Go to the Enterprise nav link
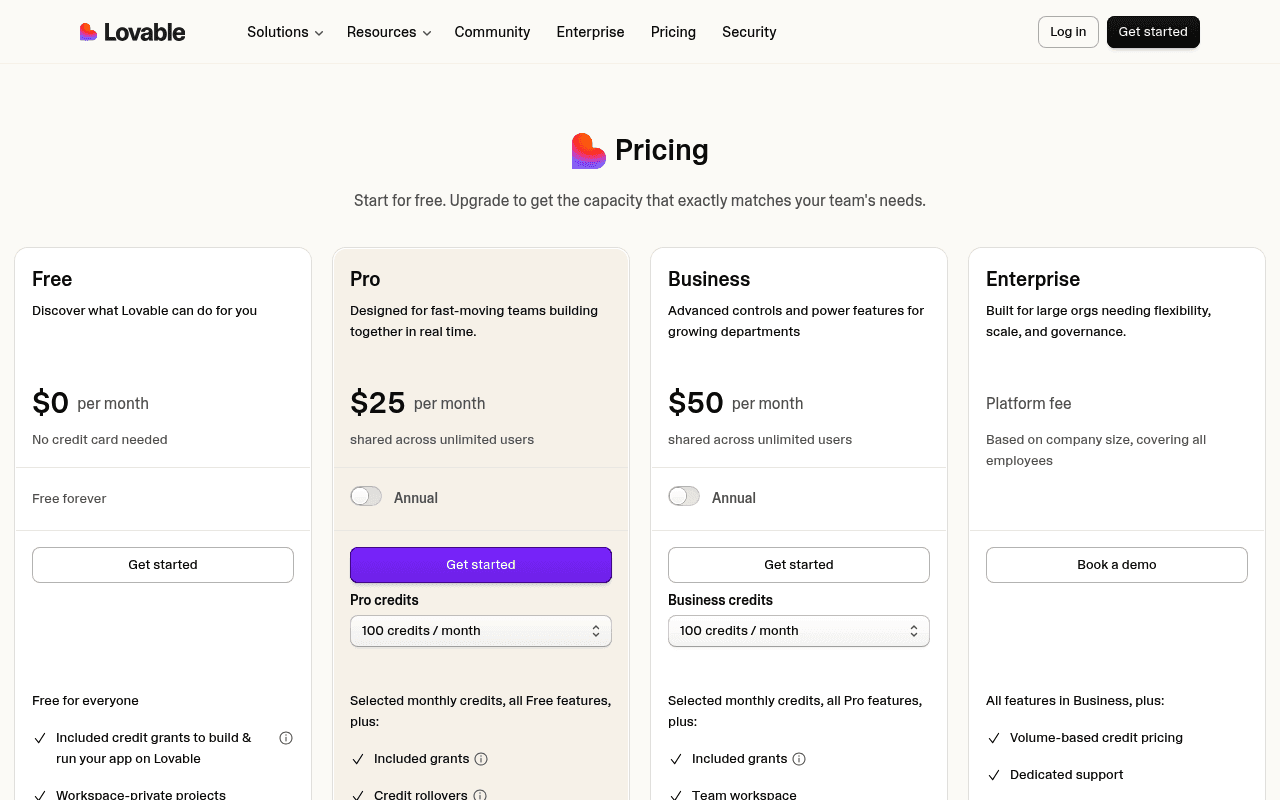1280x800 pixels. click(590, 32)
